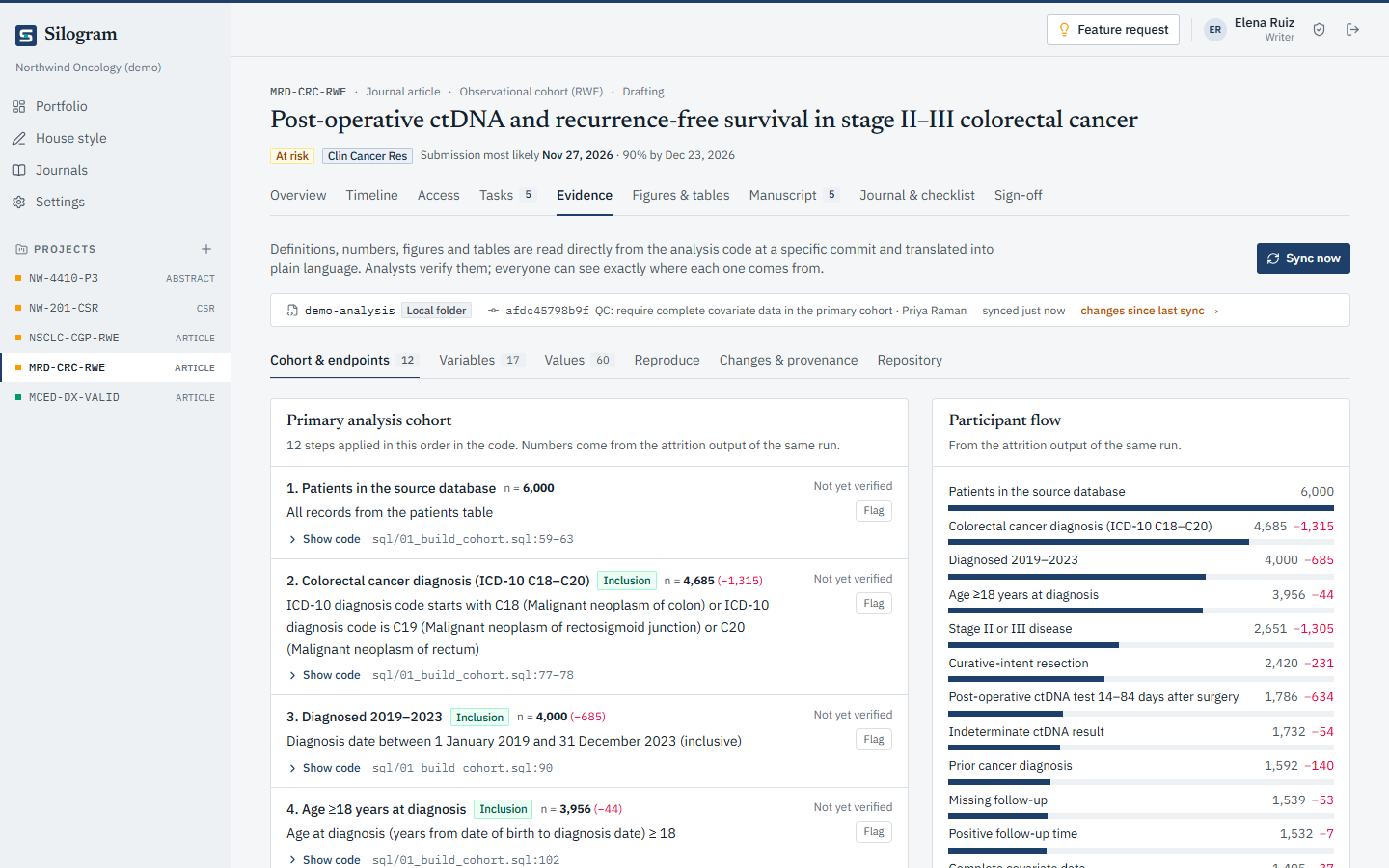
Task: Open the Journal & checklist tab
Action: pyautogui.click(x=917, y=195)
